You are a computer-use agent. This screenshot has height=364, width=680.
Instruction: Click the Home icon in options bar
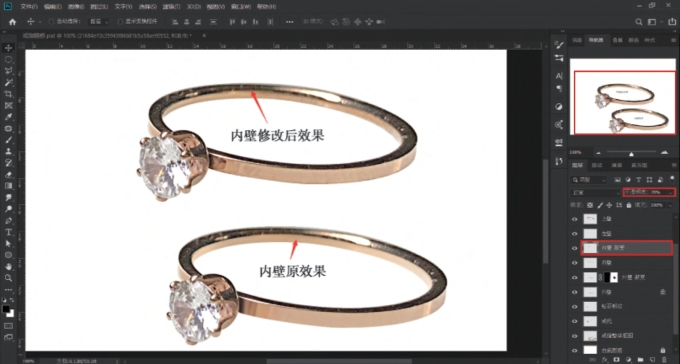pyautogui.click(x=13, y=22)
